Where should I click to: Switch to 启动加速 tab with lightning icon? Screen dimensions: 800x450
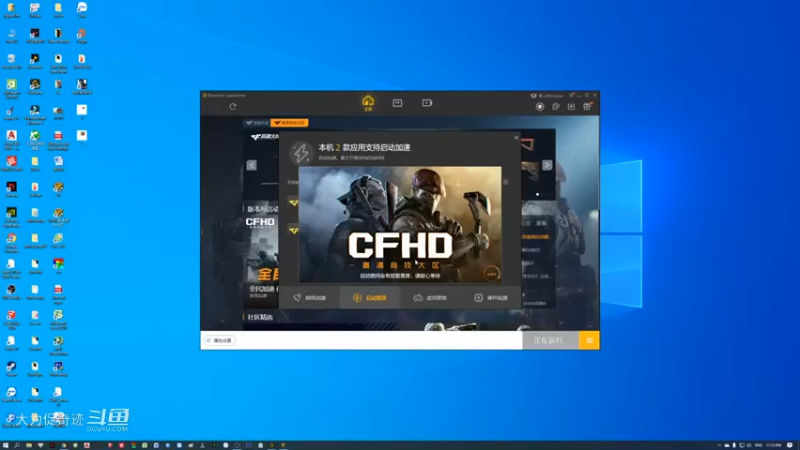click(370, 298)
